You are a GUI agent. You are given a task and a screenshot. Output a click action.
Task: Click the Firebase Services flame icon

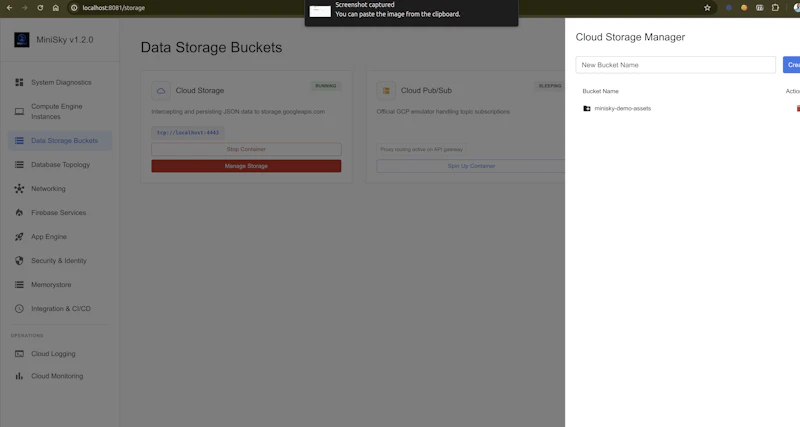pos(19,213)
